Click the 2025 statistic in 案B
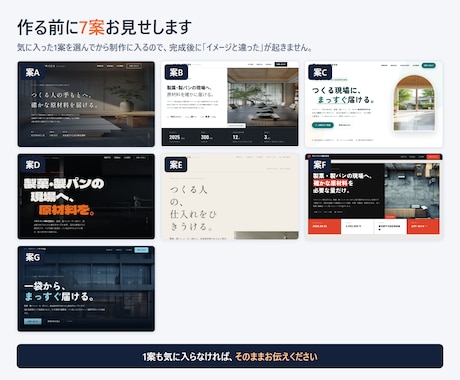This screenshot has width=460, height=380. [175, 137]
